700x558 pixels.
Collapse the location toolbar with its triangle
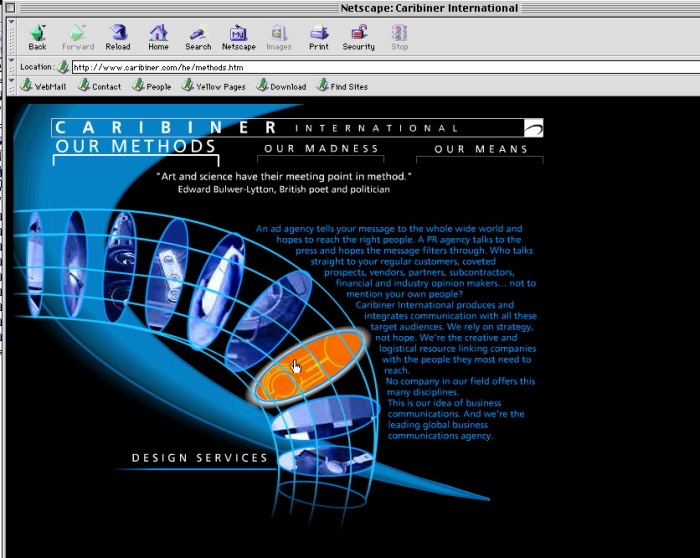click(12, 60)
